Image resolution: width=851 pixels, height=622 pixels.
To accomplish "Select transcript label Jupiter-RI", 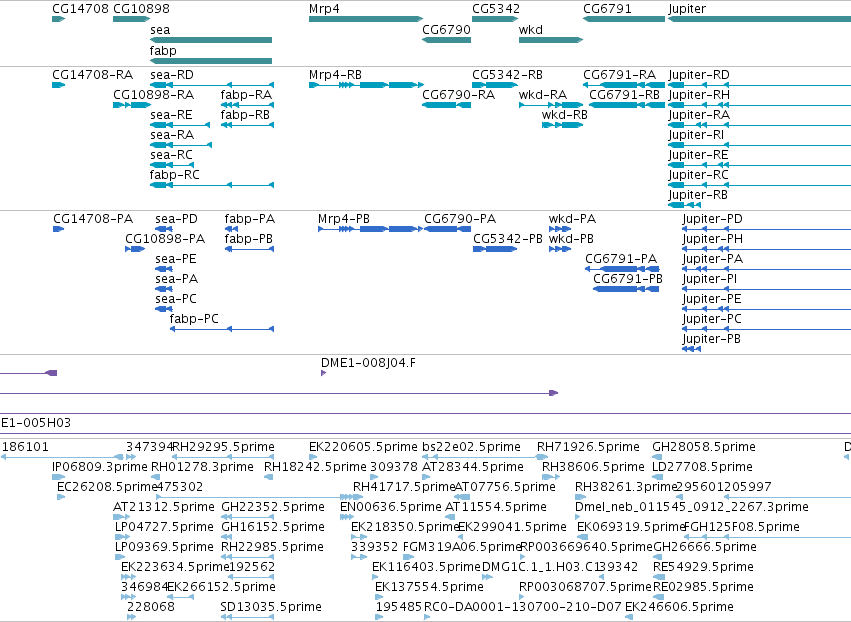I will (x=696, y=135).
